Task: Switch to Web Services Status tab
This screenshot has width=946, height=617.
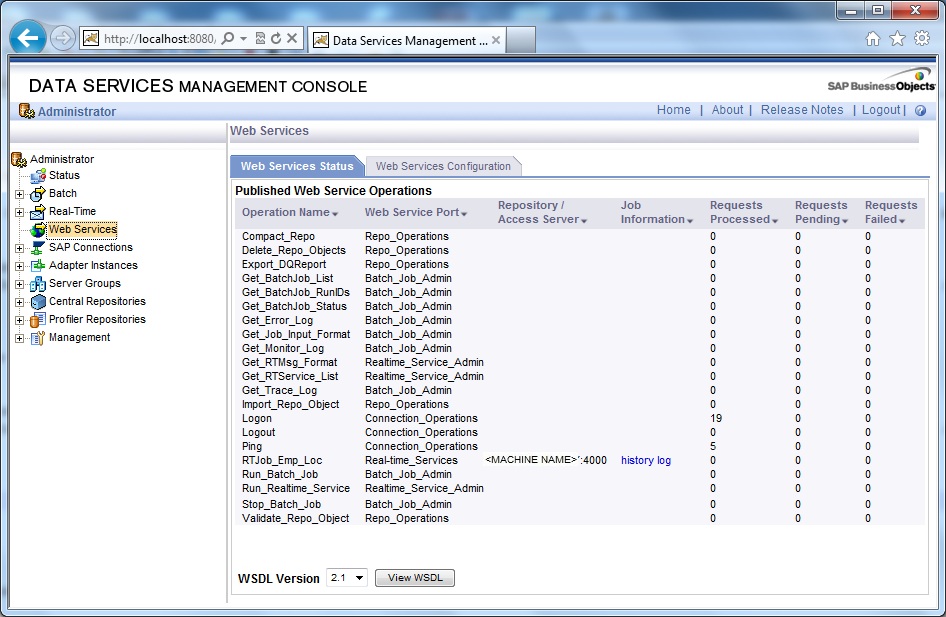Action: point(297,166)
